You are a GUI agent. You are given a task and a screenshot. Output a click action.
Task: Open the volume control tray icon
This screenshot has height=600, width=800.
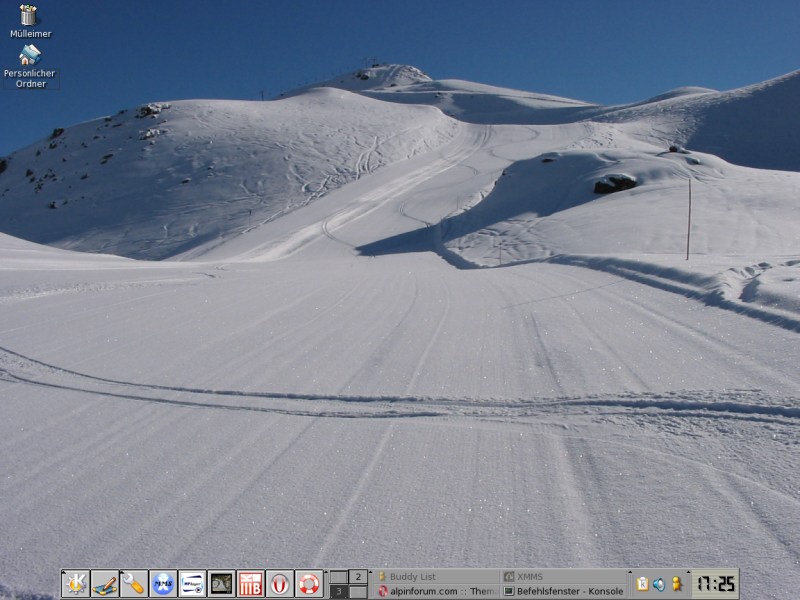point(658,583)
